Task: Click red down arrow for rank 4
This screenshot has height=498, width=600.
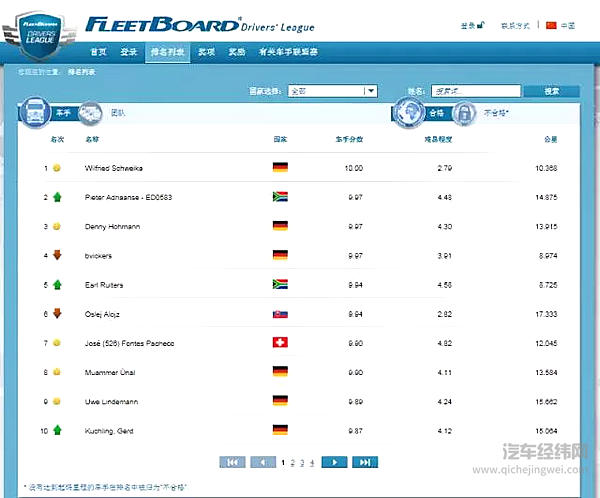Action: [x=57, y=255]
